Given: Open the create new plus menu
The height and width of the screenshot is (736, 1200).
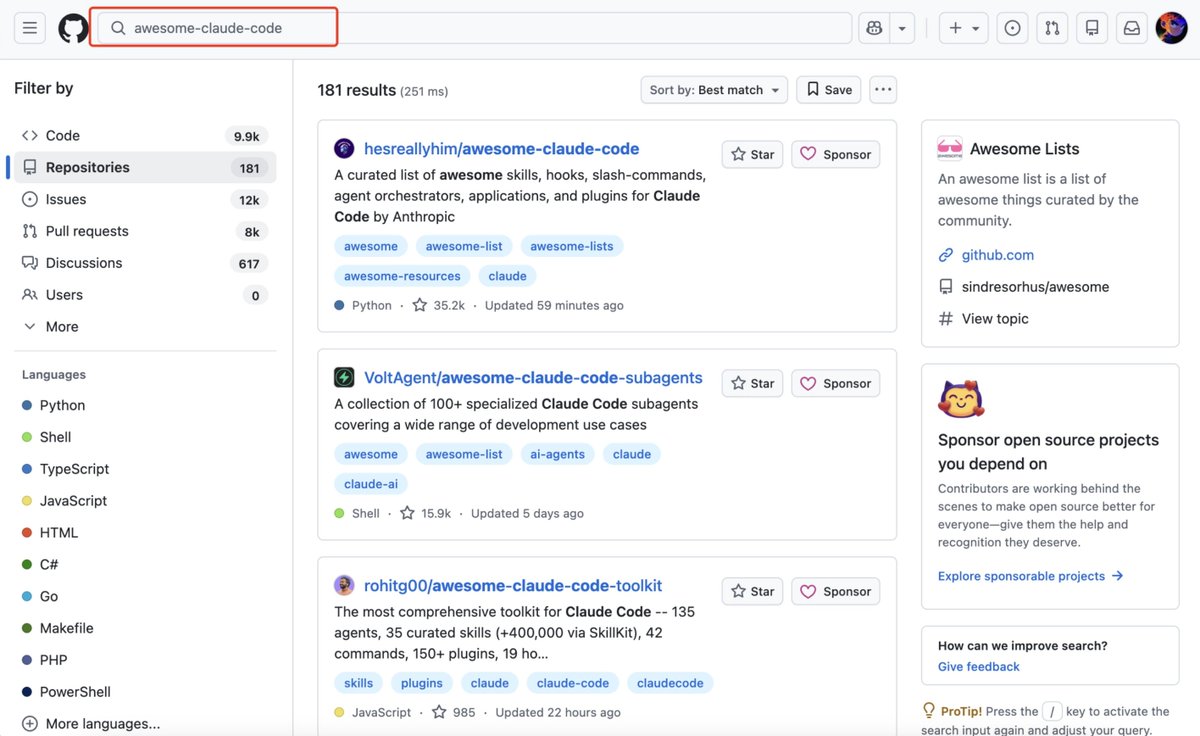Looking at the screenshot, I should [965, 28].
